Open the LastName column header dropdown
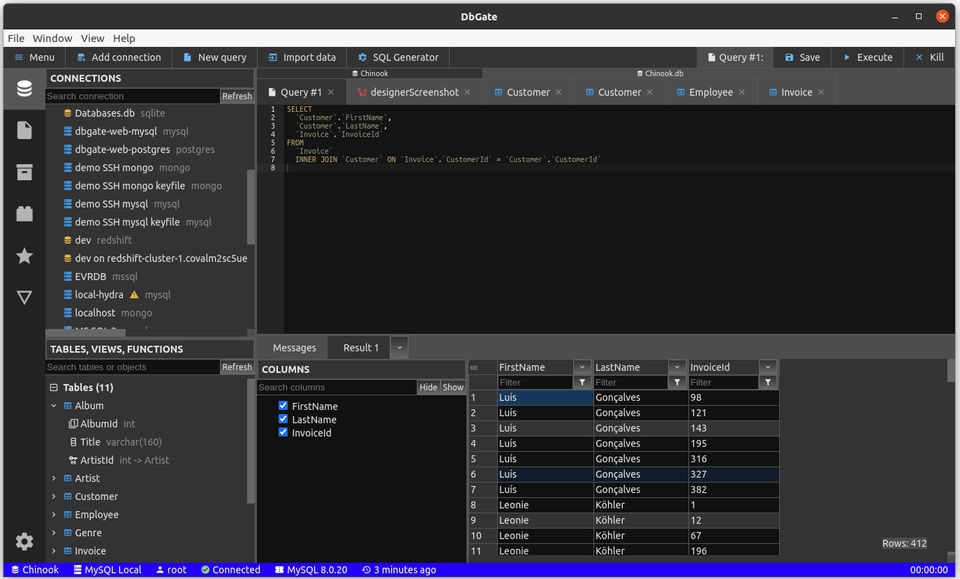 point(677,367)
